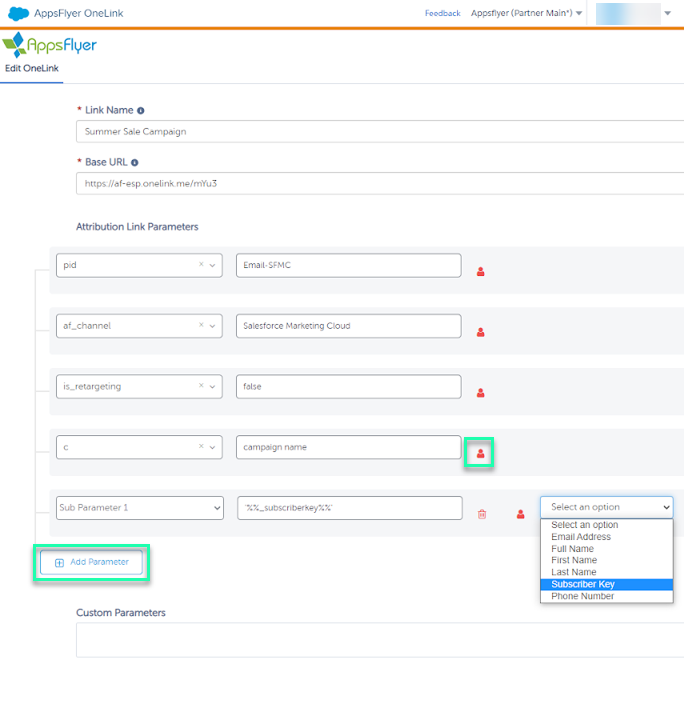Choose Email Address from options list
The height and width of the screenshot is (720, 684).
click(581, 537)
